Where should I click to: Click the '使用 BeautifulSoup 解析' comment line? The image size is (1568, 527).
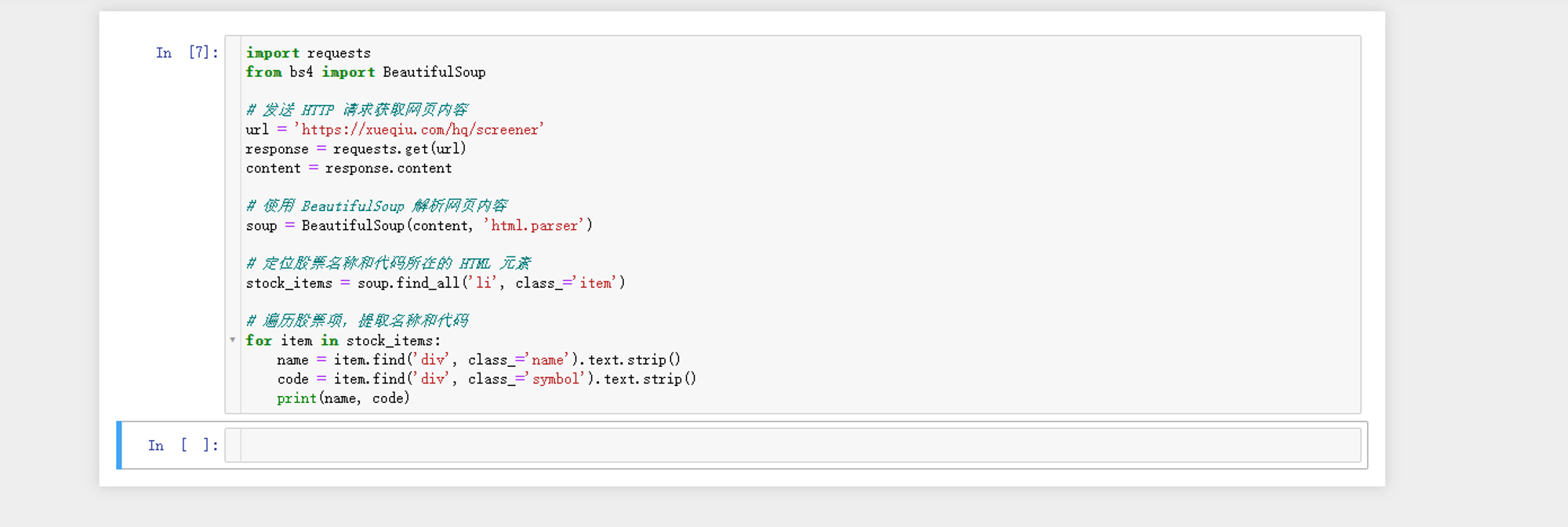point(376,205)
